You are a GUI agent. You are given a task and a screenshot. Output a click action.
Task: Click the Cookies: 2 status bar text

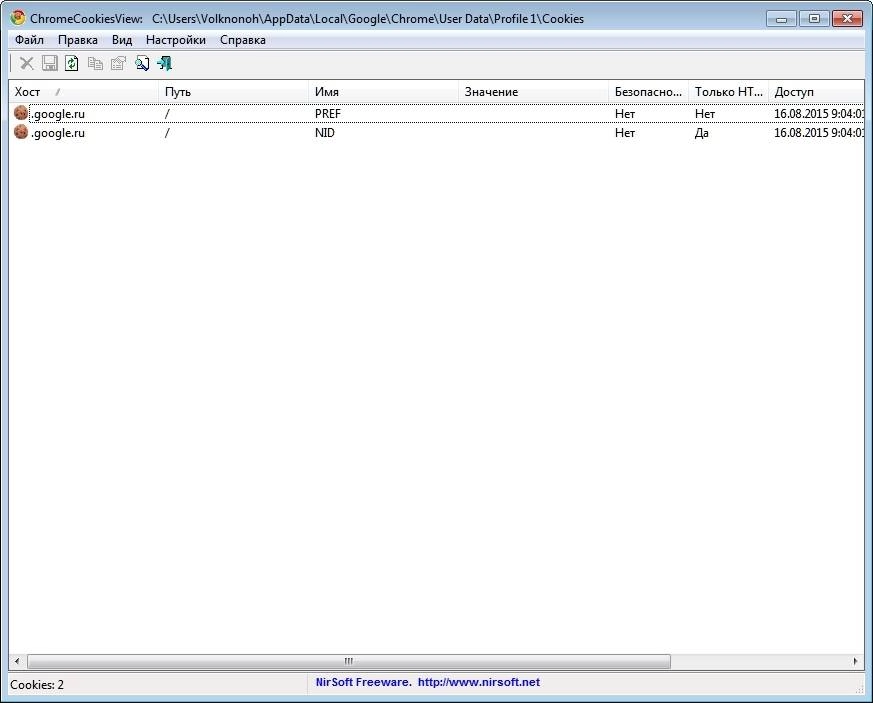click(37, 685)
